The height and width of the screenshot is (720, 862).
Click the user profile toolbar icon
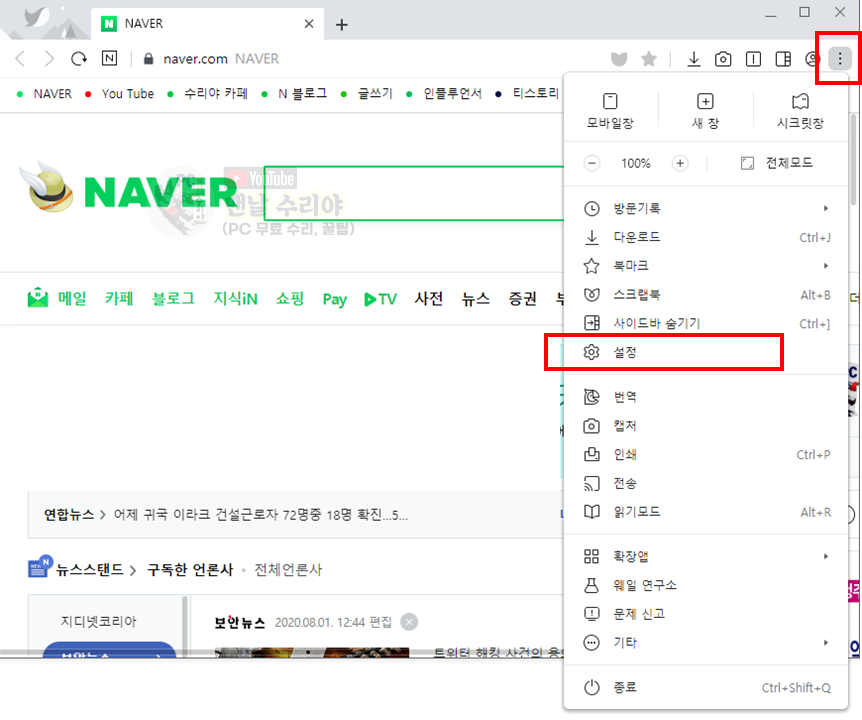pos(812,59)
